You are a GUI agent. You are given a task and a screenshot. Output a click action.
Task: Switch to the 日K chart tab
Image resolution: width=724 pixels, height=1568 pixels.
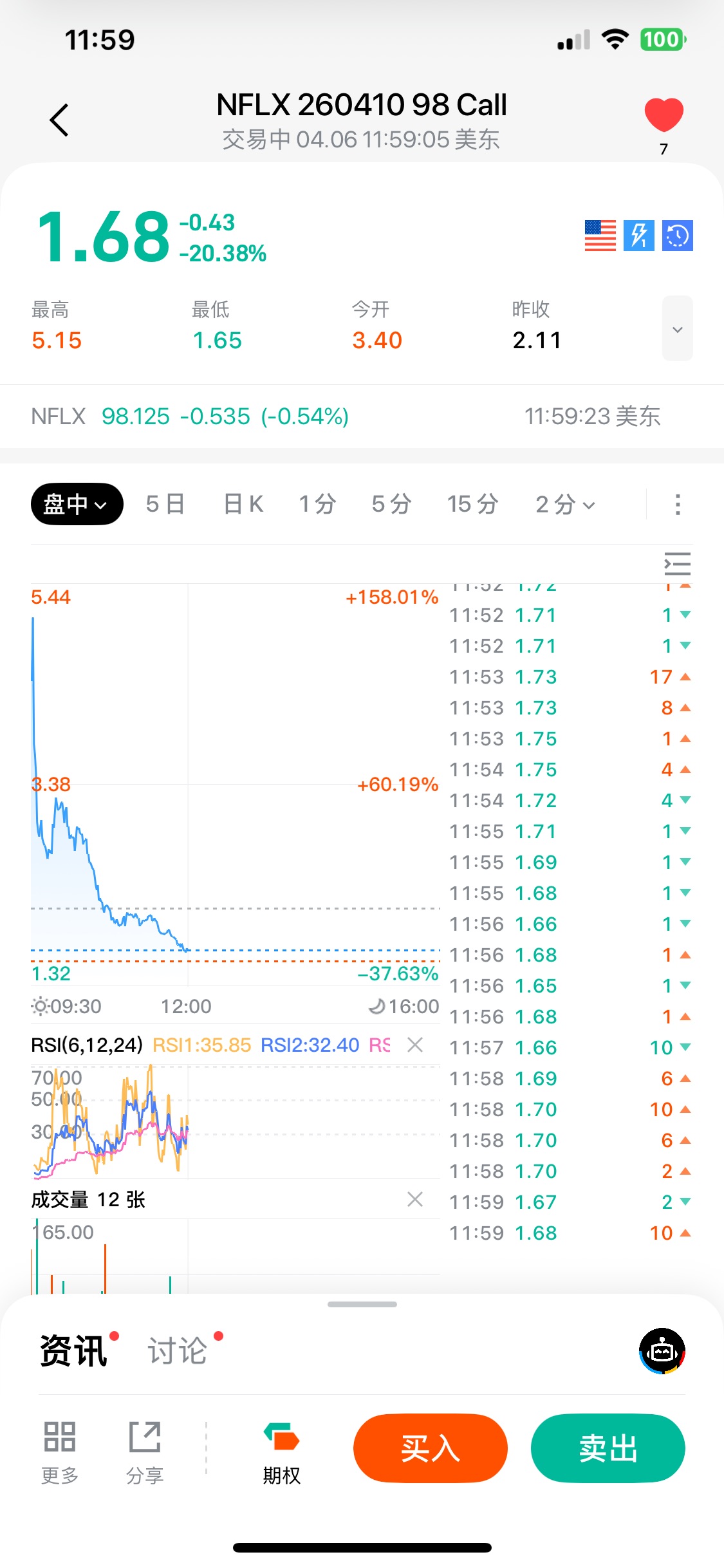(x=243, y=504)
